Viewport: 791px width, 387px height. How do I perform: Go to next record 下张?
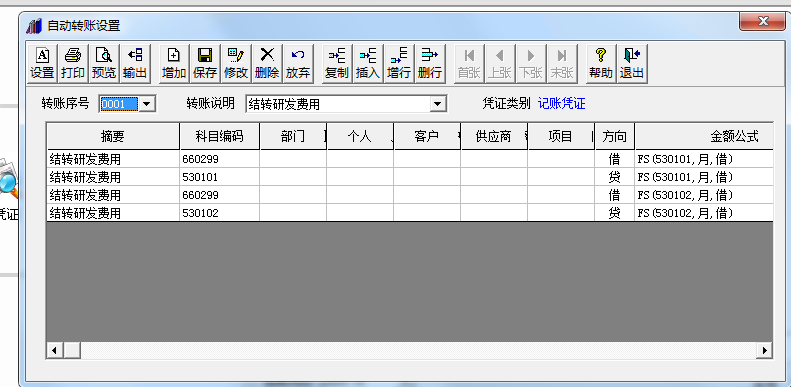pyautogui.click(x=531, y=64)
